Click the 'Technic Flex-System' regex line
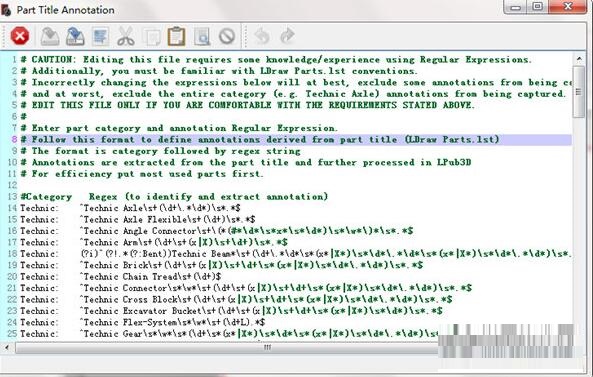This screenshot has height=377, width=593. 143,322
